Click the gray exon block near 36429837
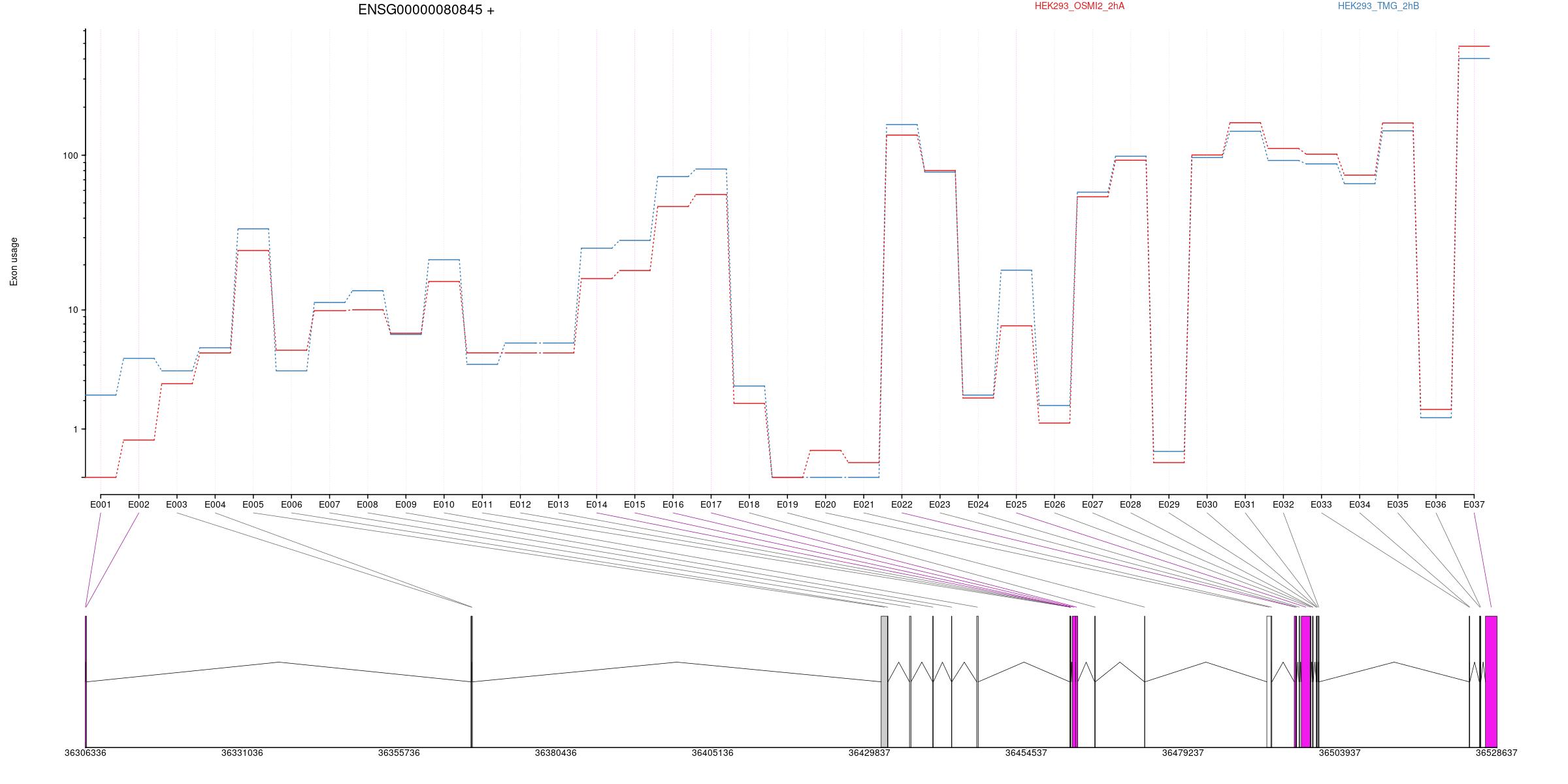This screenshot has width=1568, height=784. [884, 681]
